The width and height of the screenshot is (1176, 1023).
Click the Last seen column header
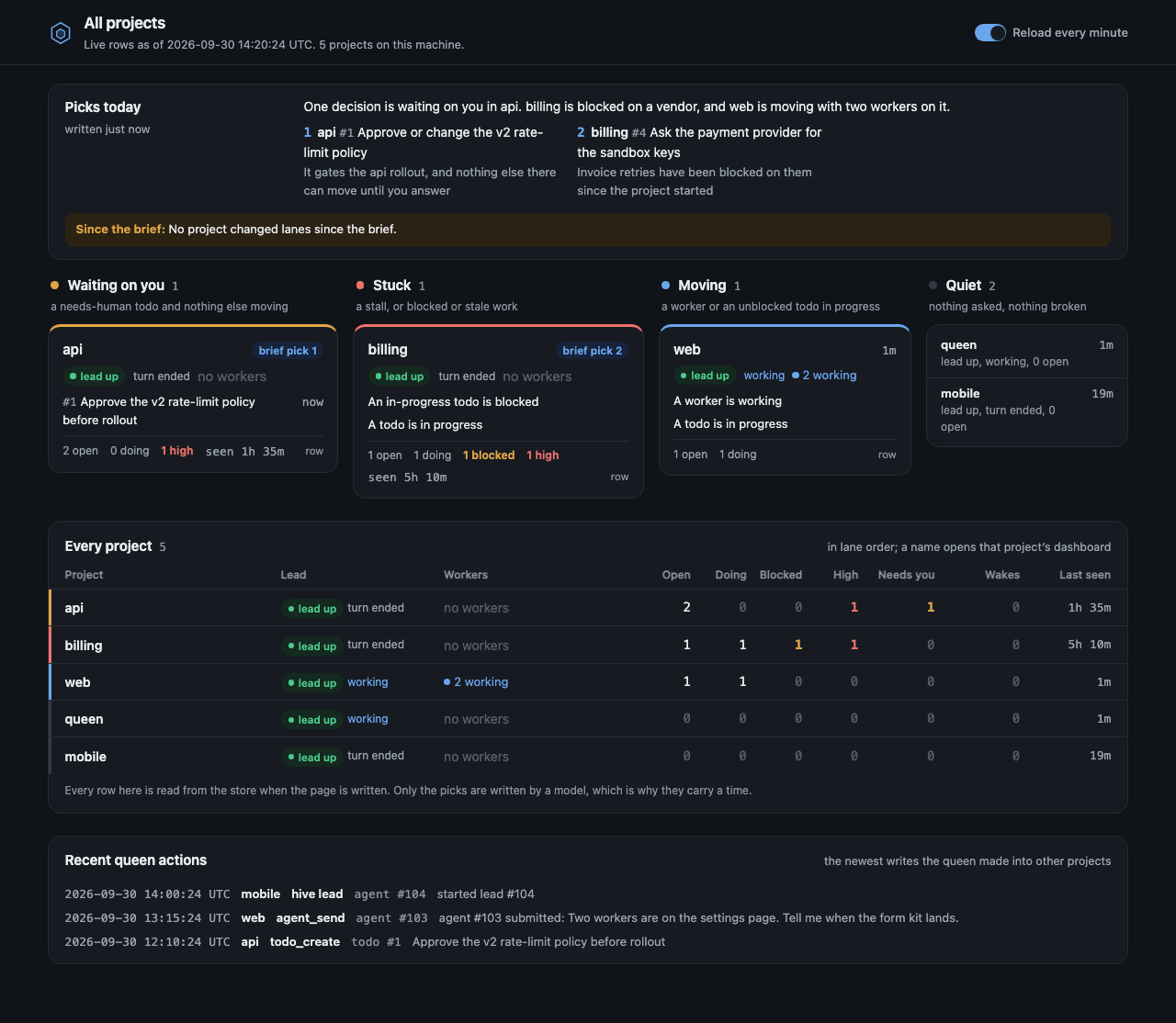point(1085,575)
